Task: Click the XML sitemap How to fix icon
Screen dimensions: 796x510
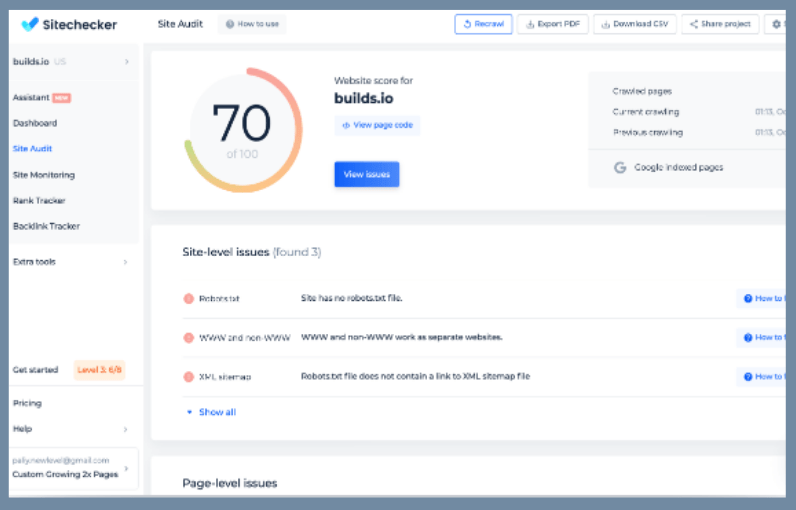Action: point(748,377)
